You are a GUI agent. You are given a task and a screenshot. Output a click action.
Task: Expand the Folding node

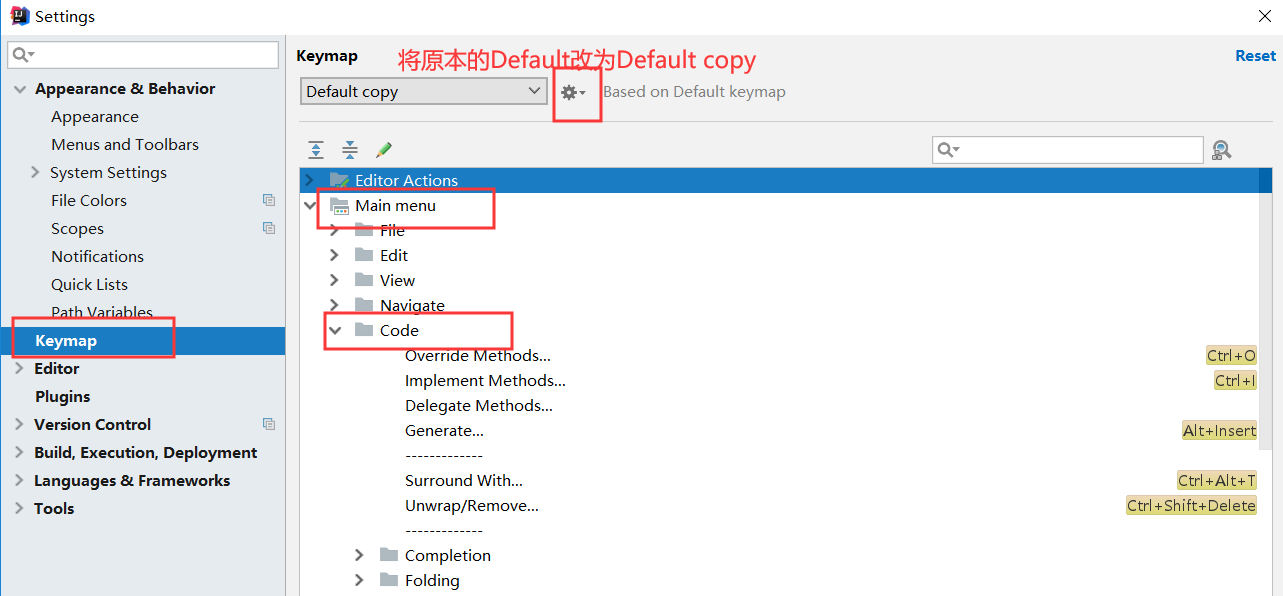[x=360, y=580]
